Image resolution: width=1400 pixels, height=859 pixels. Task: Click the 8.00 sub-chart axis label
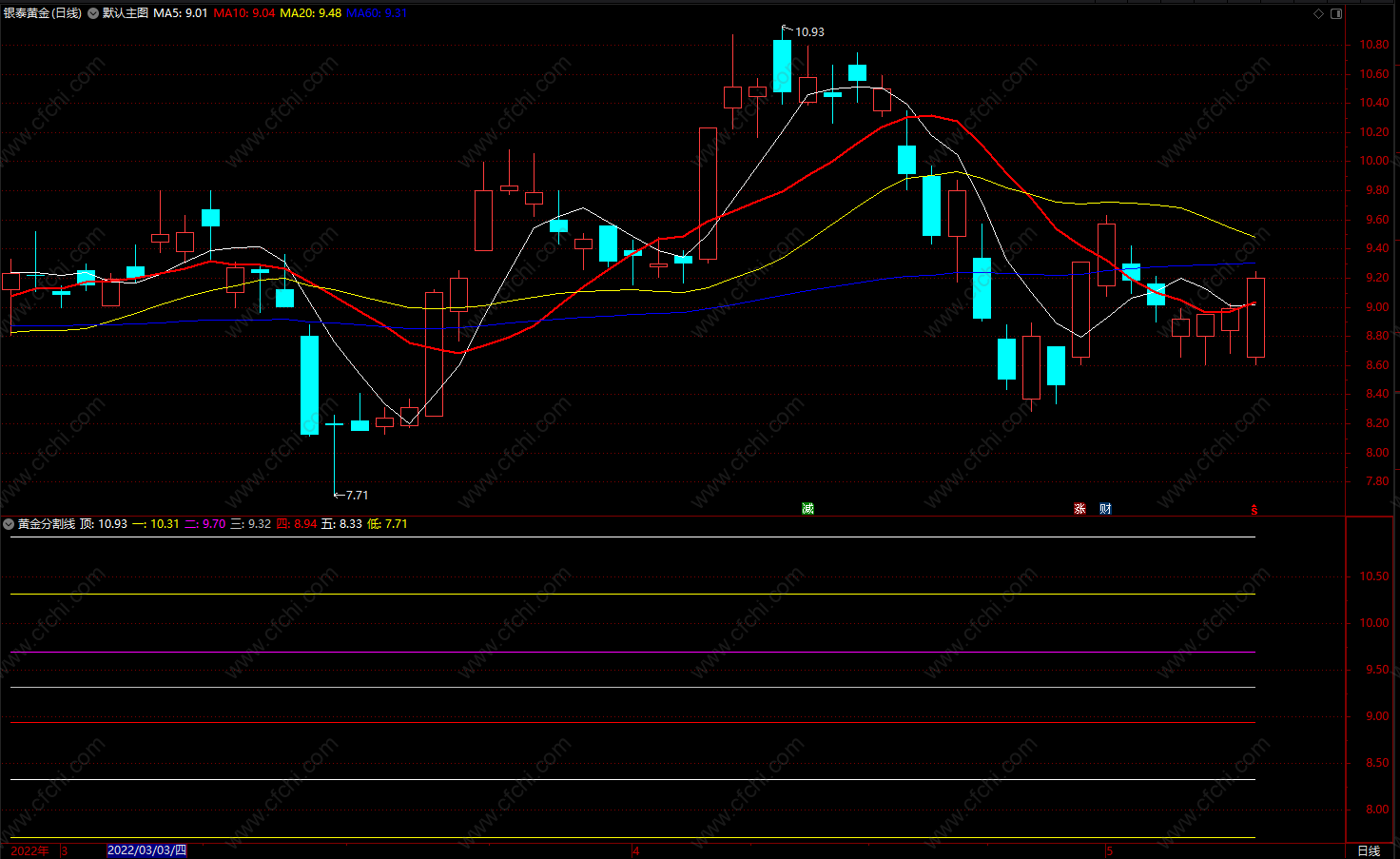pos(1376,810)
